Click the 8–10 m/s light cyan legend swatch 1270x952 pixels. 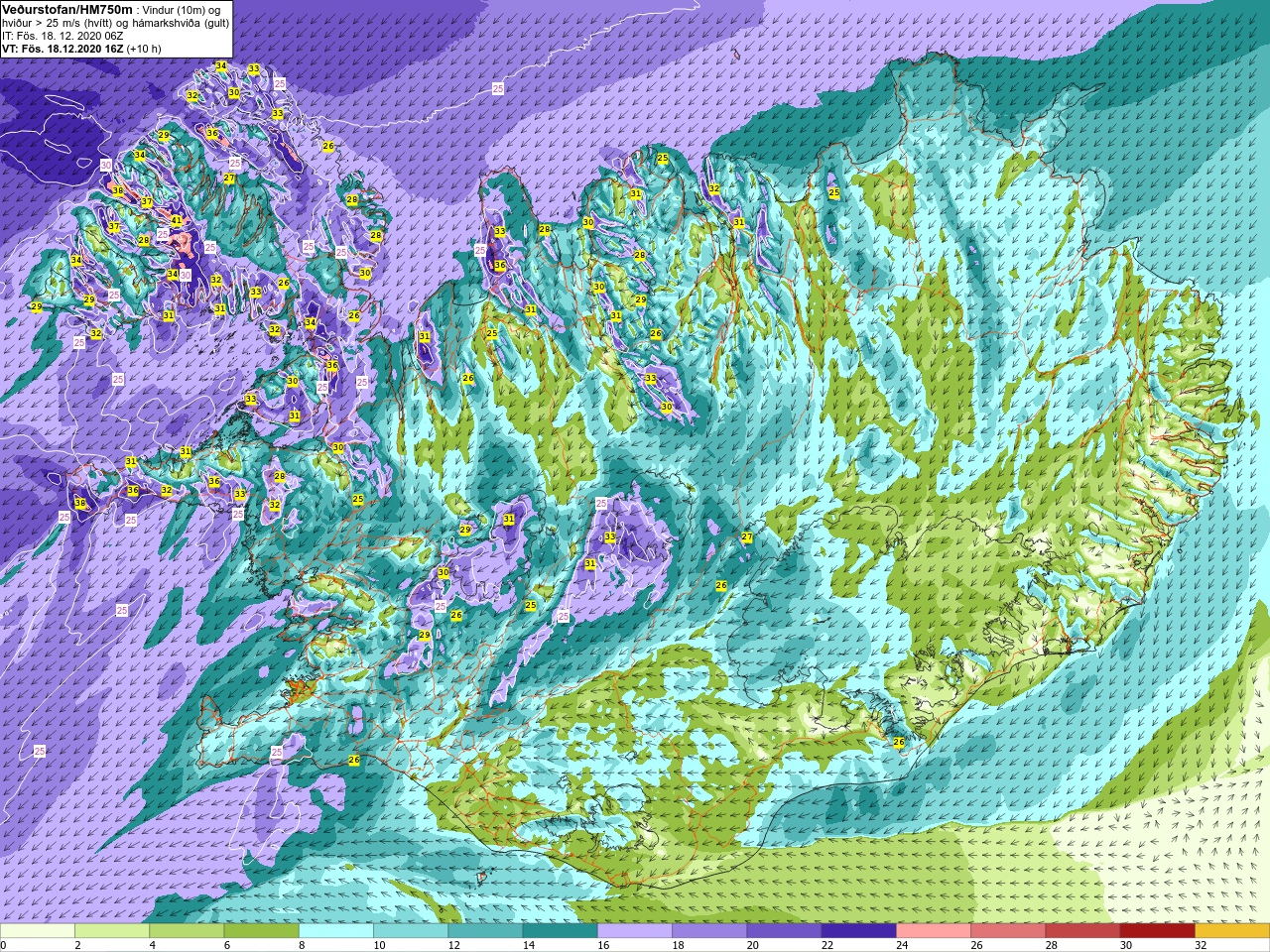(x=336, y=931)
